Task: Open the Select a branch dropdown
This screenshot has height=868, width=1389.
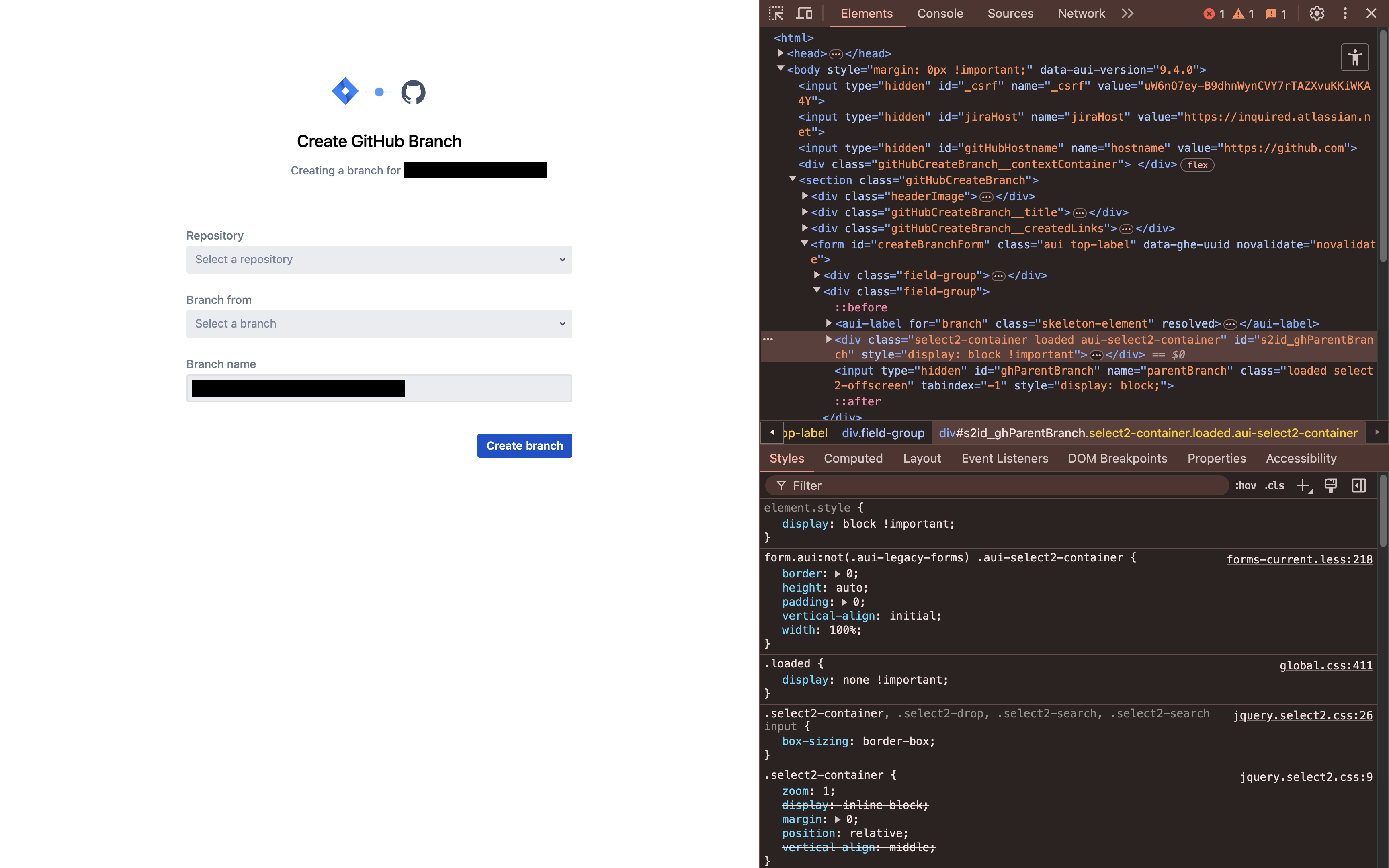Action: (x=379, y=324)
